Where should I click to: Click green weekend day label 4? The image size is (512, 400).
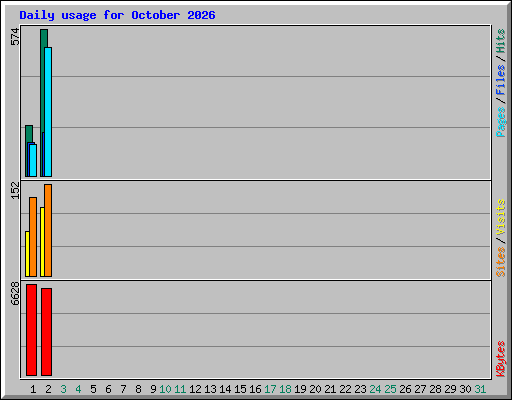[x=78, y=389]
